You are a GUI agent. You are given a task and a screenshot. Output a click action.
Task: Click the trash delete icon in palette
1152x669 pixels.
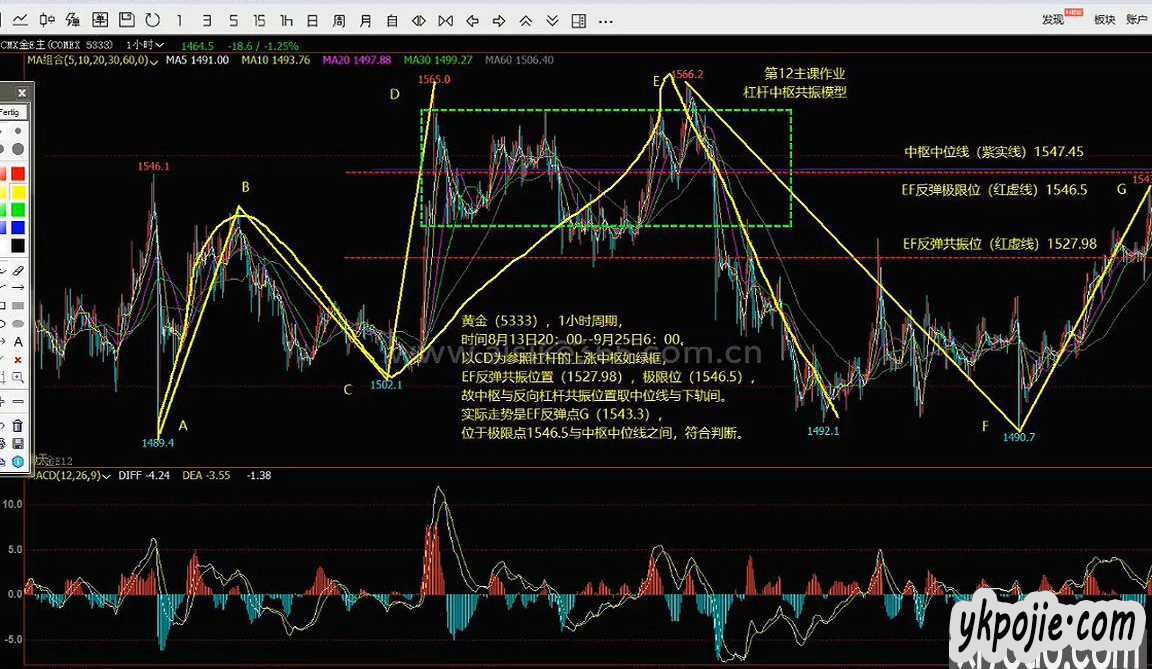tap(18, 426)
